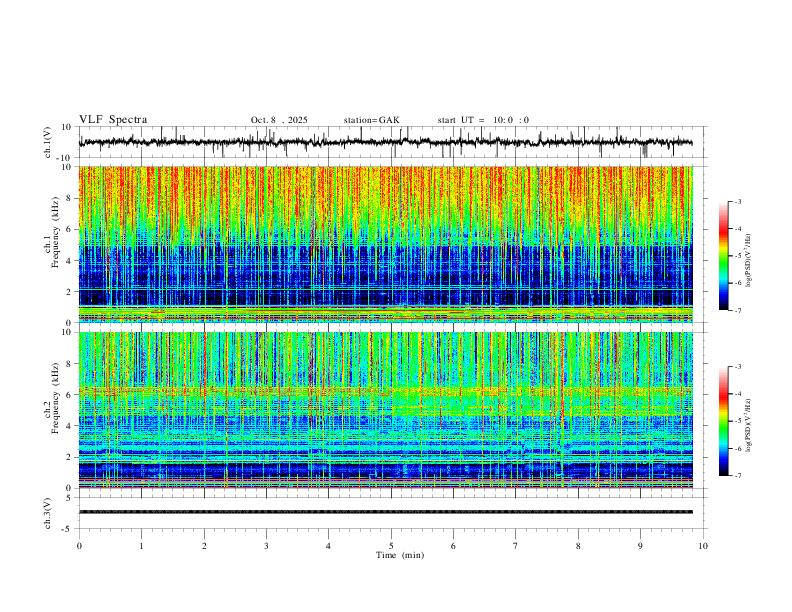Click tick "5" on the Time axis
792x612 pixels.
391,546
